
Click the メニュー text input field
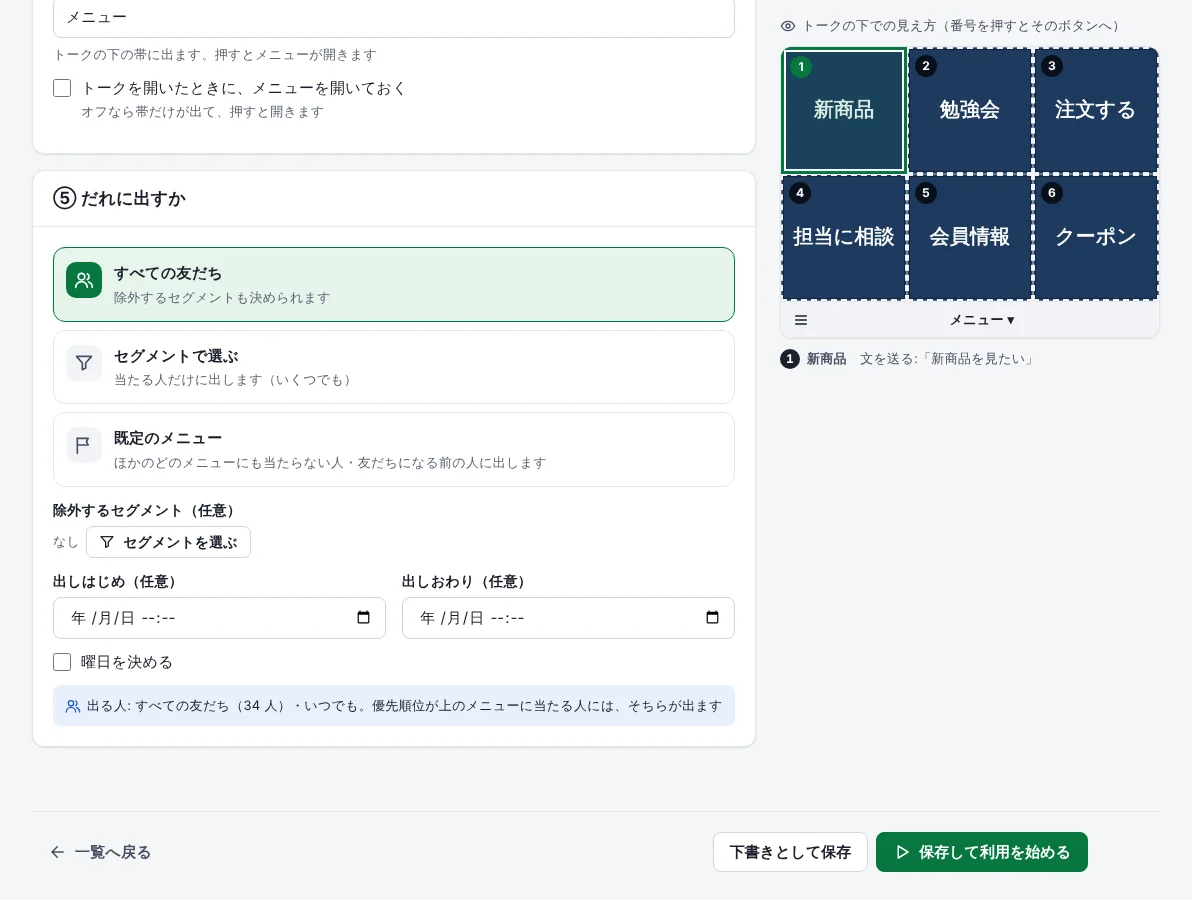[394, 17]
